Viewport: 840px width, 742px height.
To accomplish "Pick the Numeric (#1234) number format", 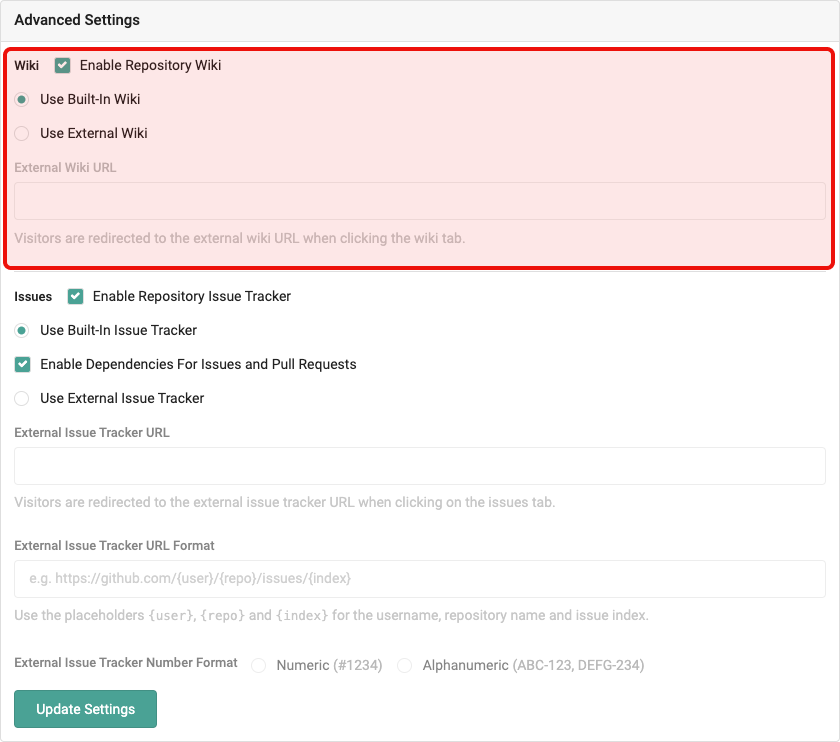I will pyautogui.click(x=259, y=665).
